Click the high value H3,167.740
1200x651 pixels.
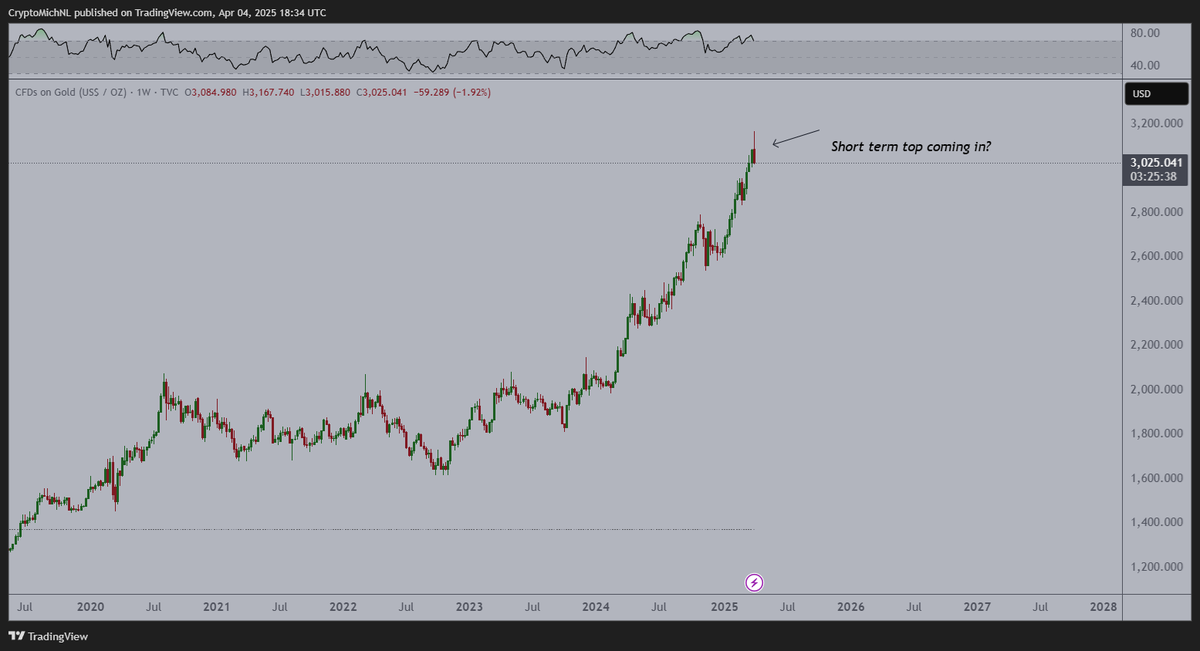[268, 92]
